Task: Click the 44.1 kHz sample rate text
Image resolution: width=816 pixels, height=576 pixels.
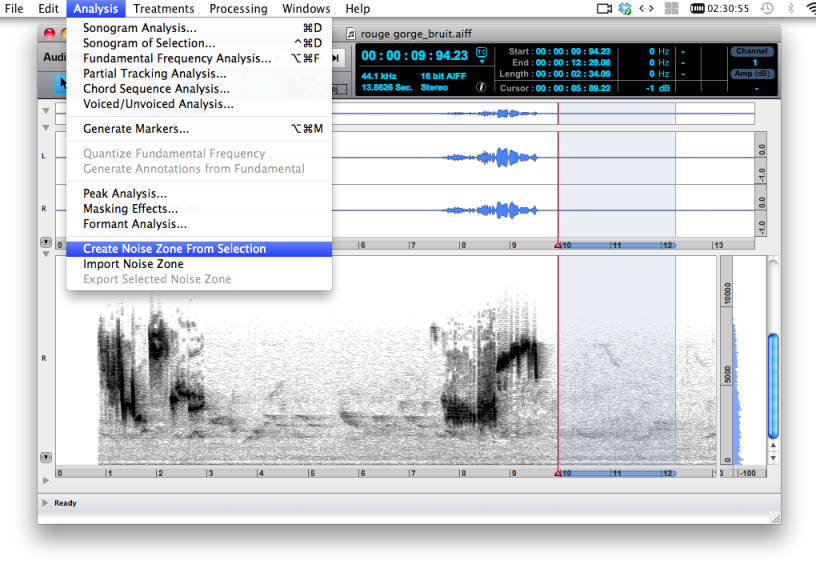Action: point(379,76)
